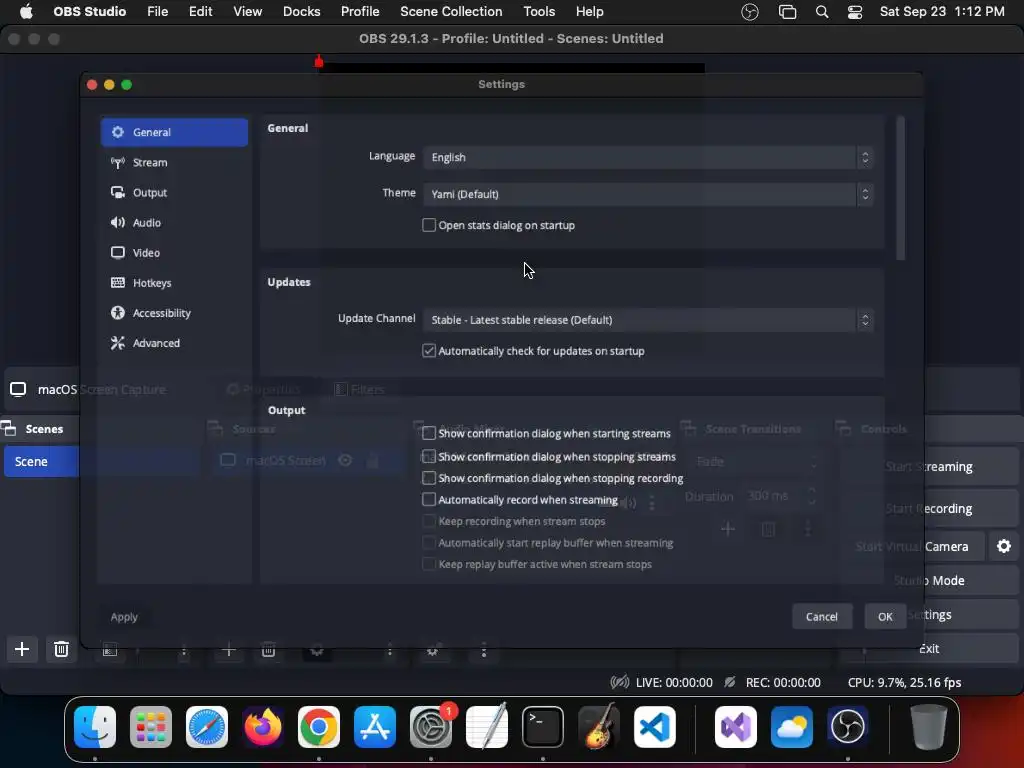This screenshot has width=1024, height=768.
Task: Open the Profile menu
Action: (360, 12)
